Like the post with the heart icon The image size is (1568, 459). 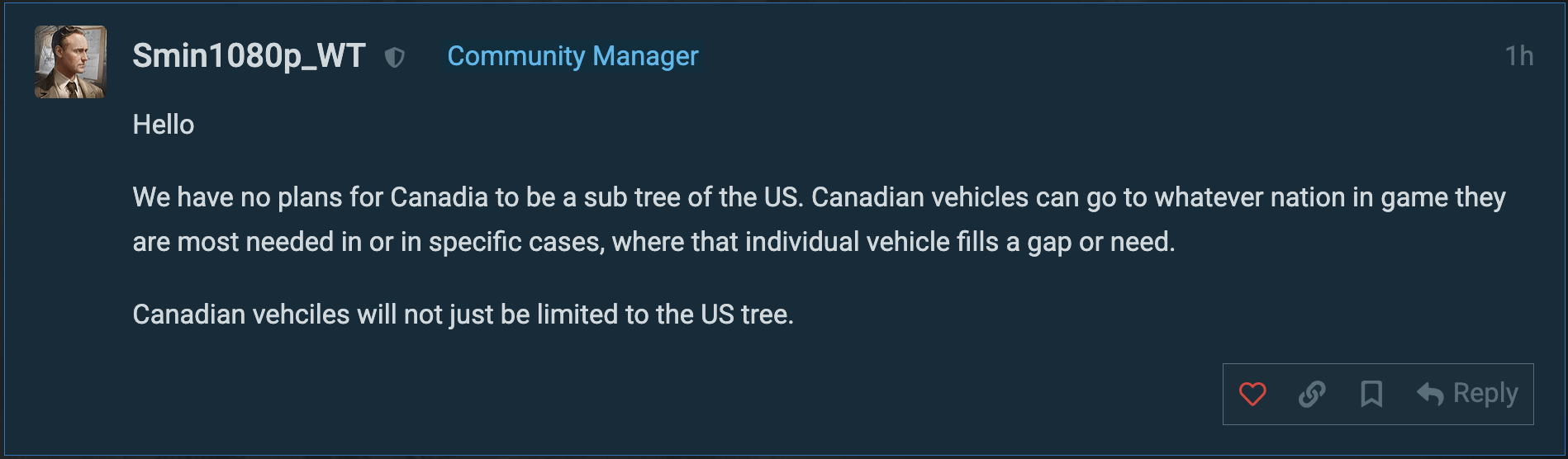1252,394
